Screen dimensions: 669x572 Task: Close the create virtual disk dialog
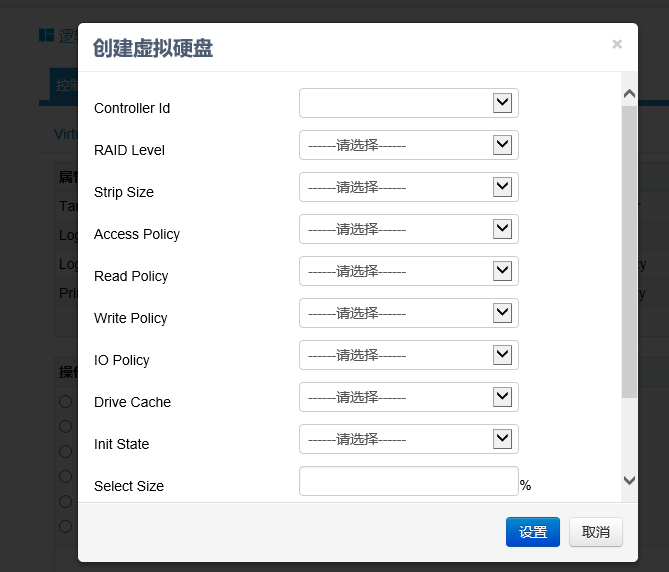[617, 44]
